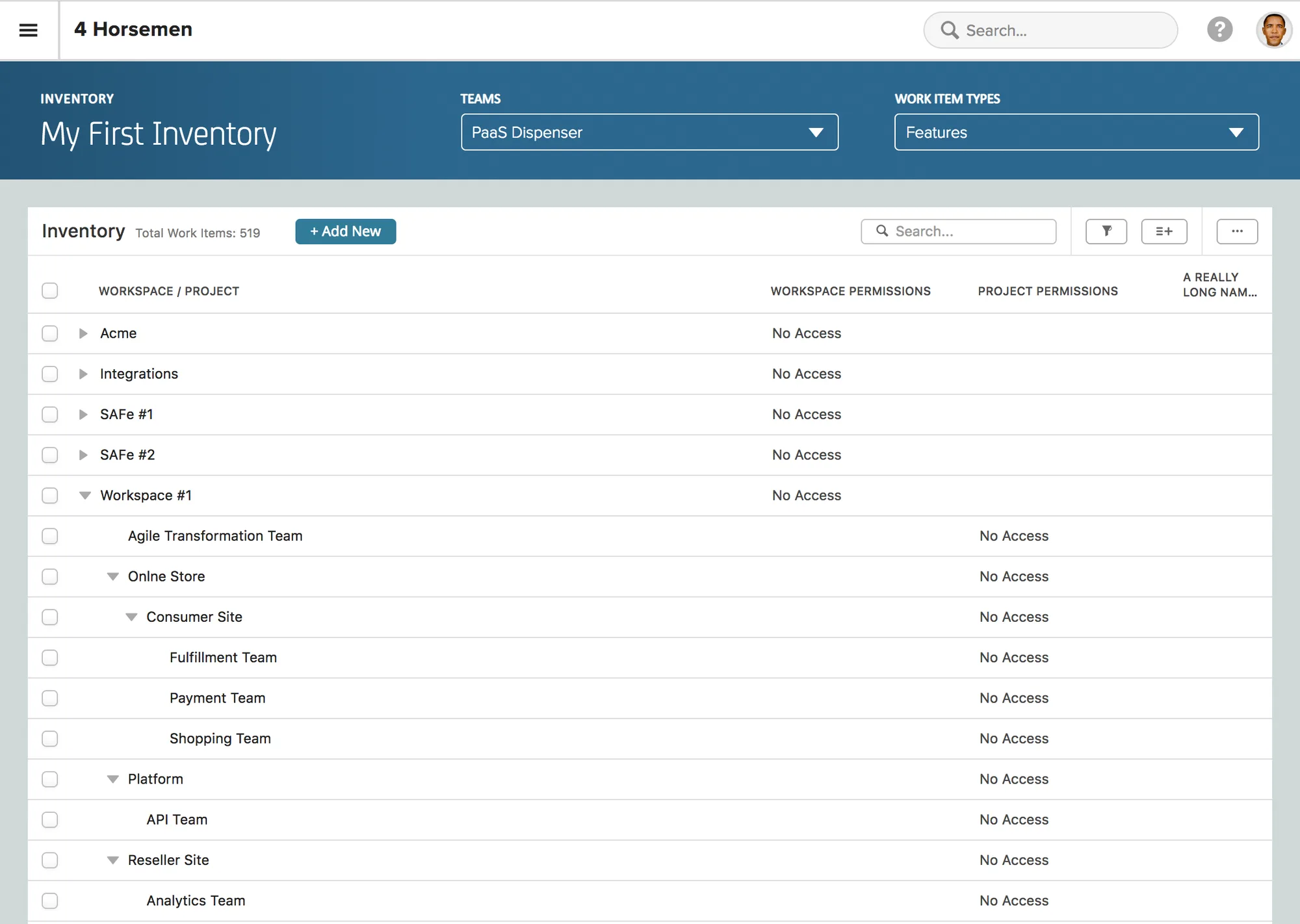Open the help question mark icon

(1219, 30)
